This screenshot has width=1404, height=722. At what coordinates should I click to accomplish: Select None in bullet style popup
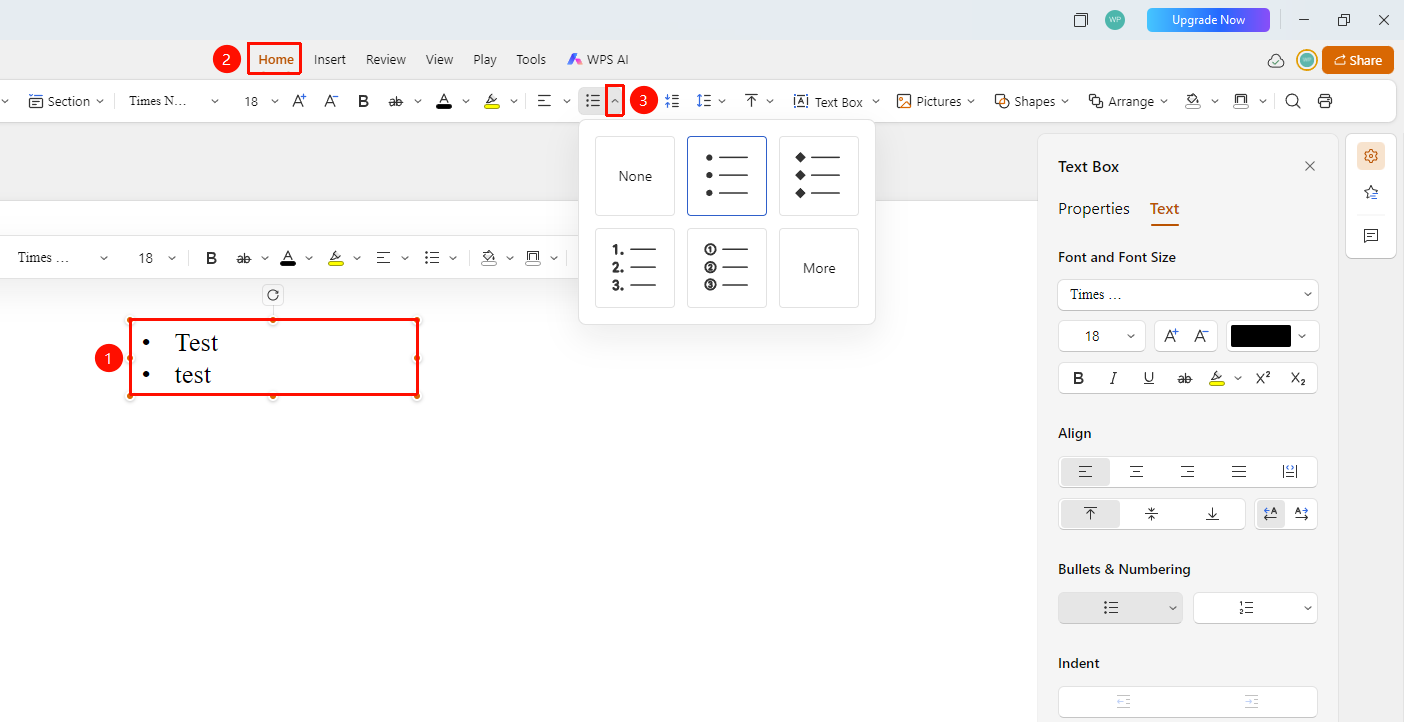(635, 176)
